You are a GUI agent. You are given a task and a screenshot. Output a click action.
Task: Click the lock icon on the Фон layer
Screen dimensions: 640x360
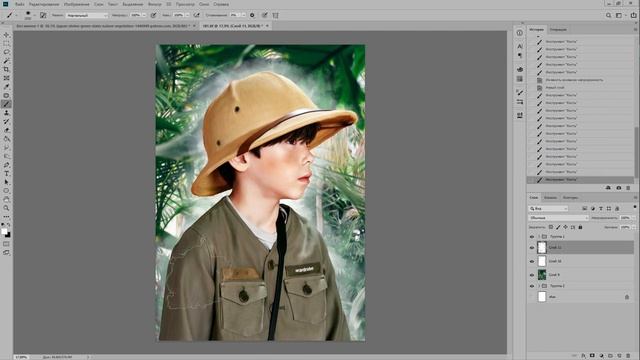click(x=627, y=297)
